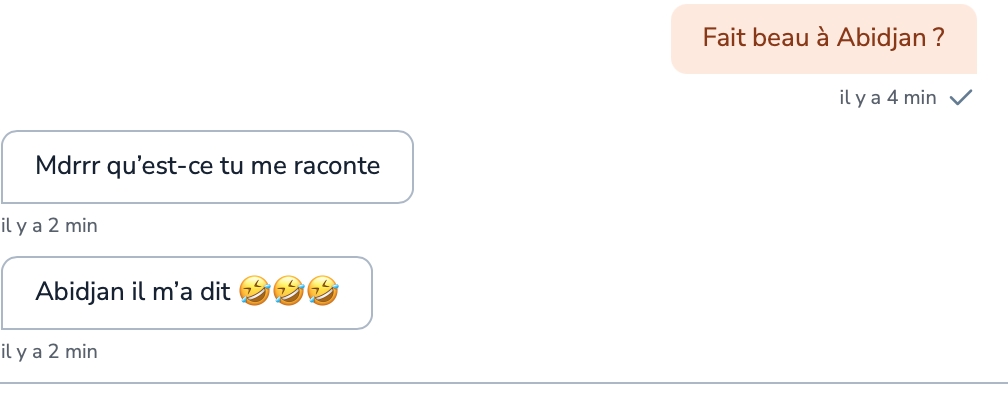Click the question mark in sent message

(x=938, y=37)
